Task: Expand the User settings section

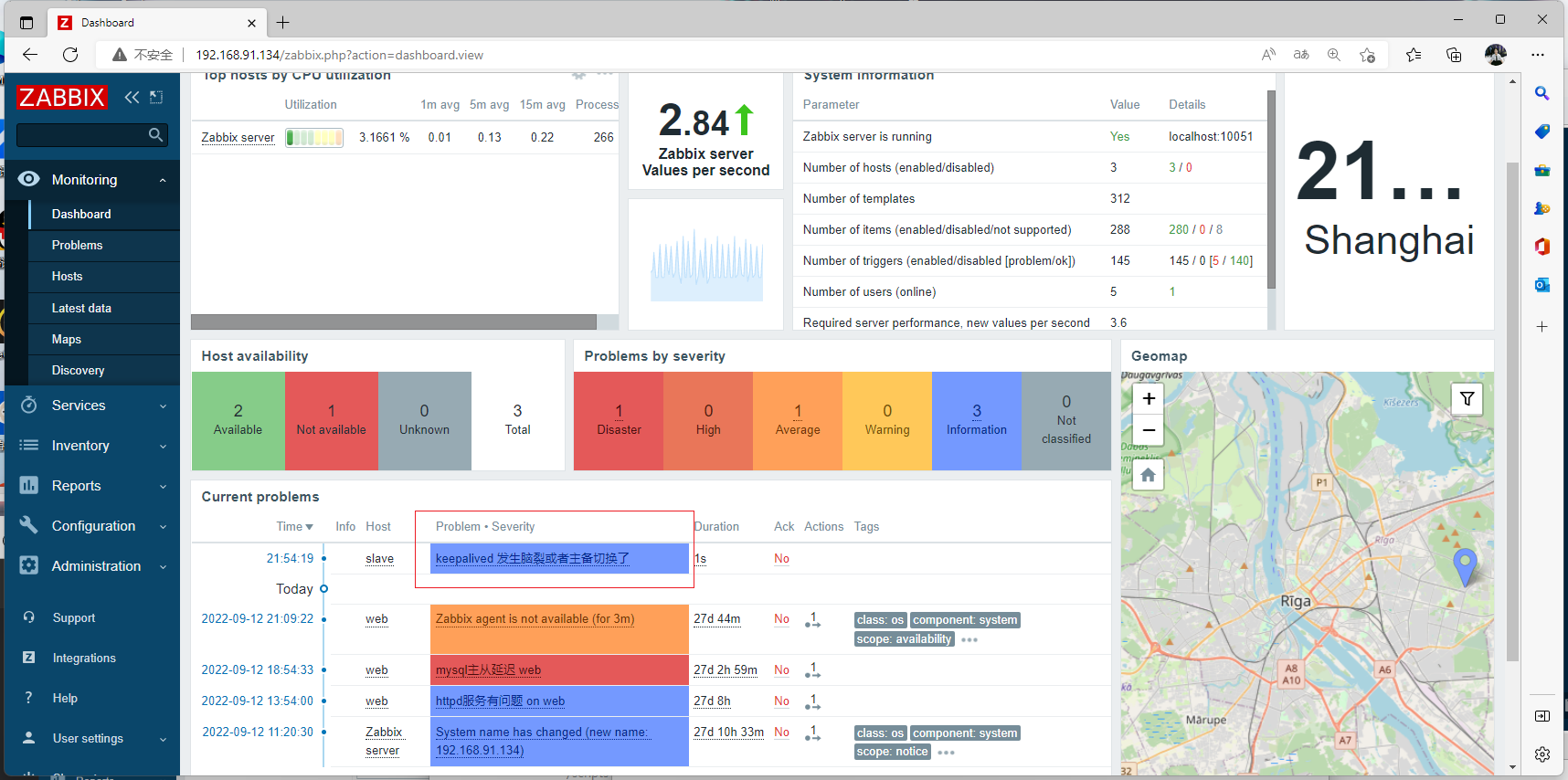Action: (164, 739)
